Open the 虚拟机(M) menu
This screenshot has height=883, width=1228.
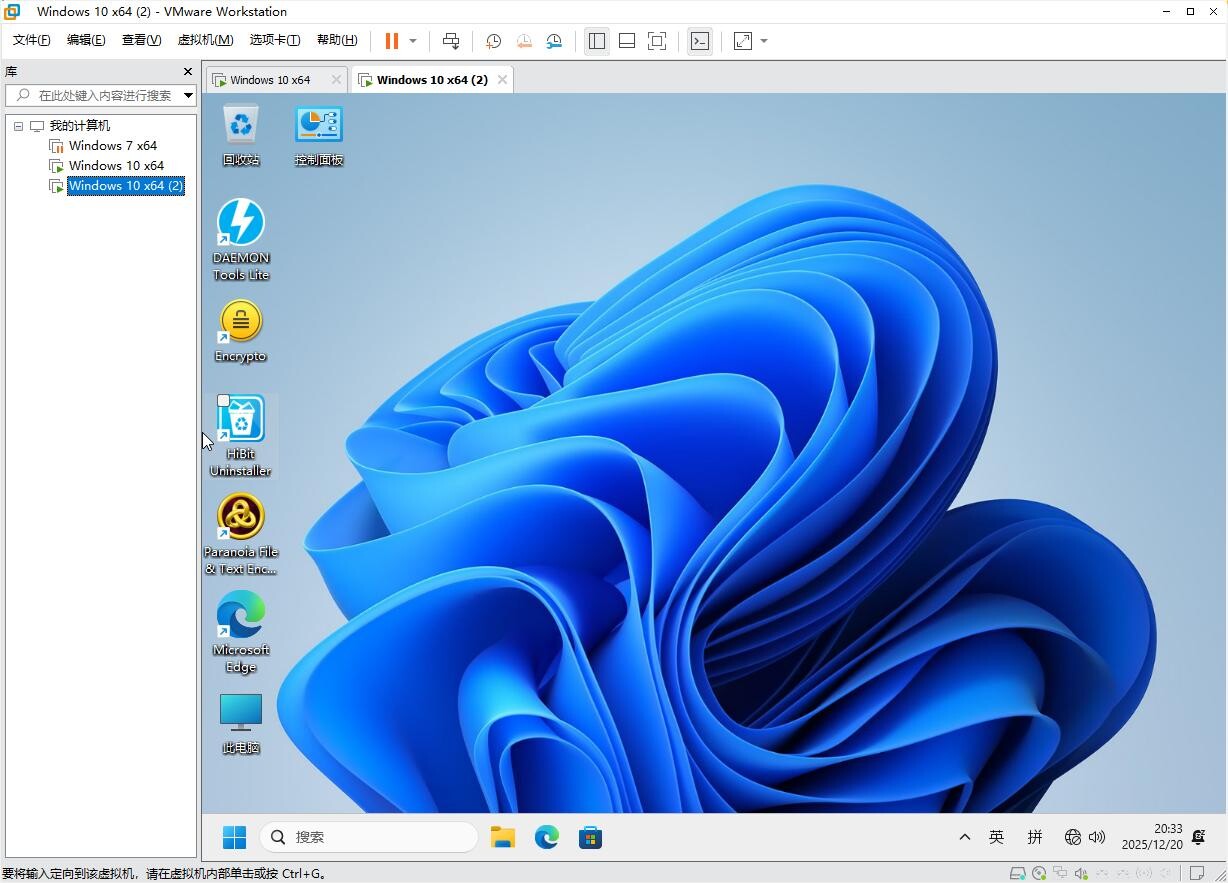[205, 40]
